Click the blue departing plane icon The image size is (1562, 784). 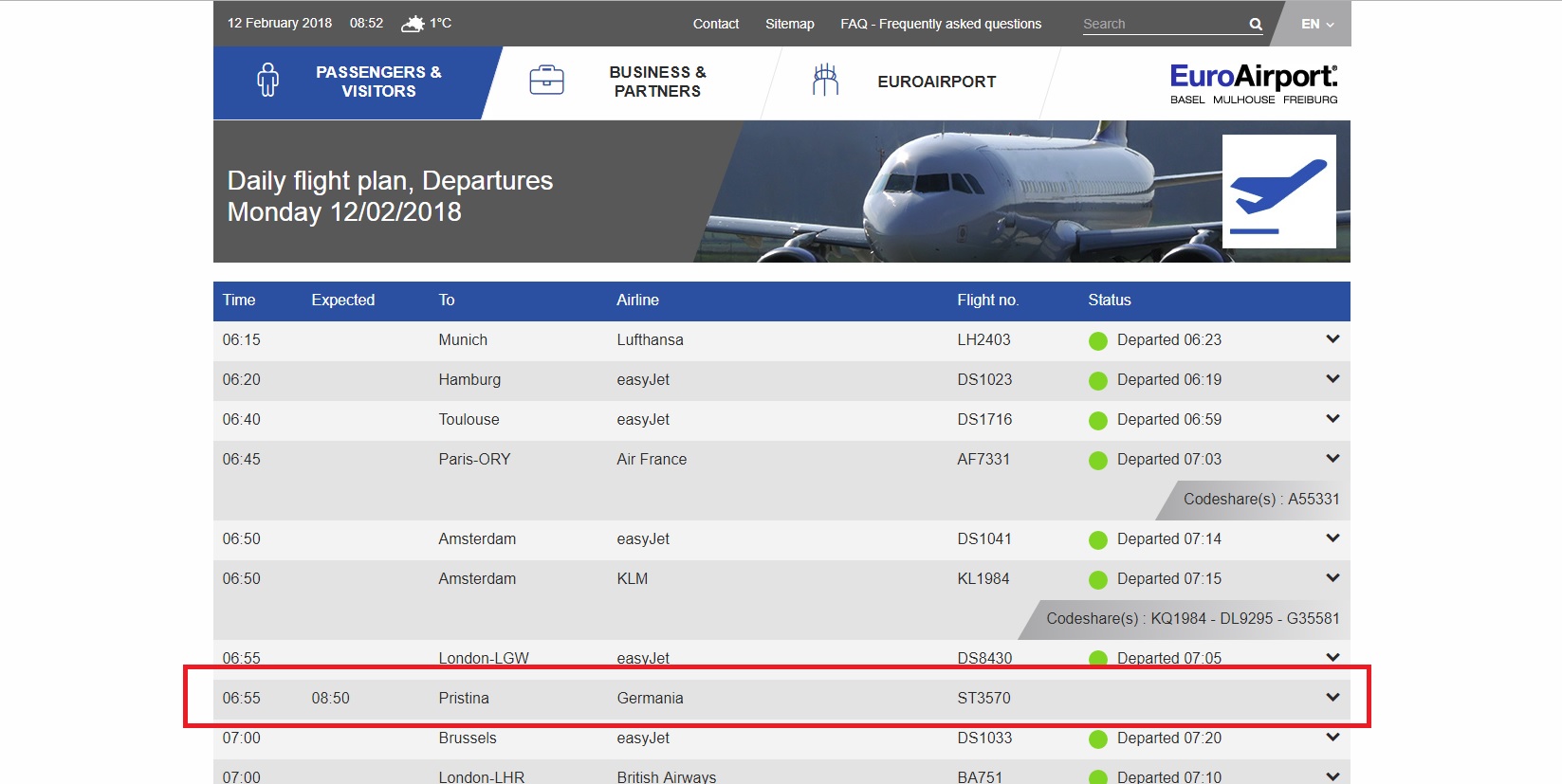point(1278,191)
